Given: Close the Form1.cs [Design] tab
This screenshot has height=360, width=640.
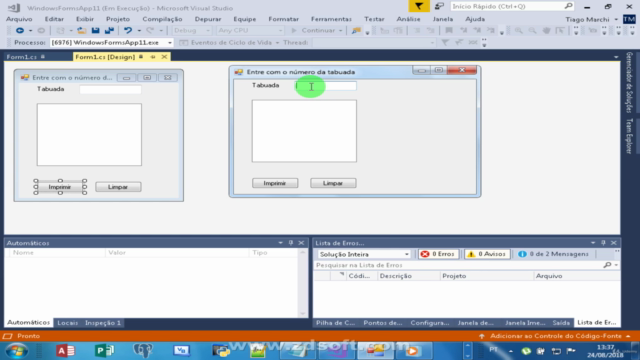Looking at the screenshot, I should pyautogui.click(x=164, y=57).
